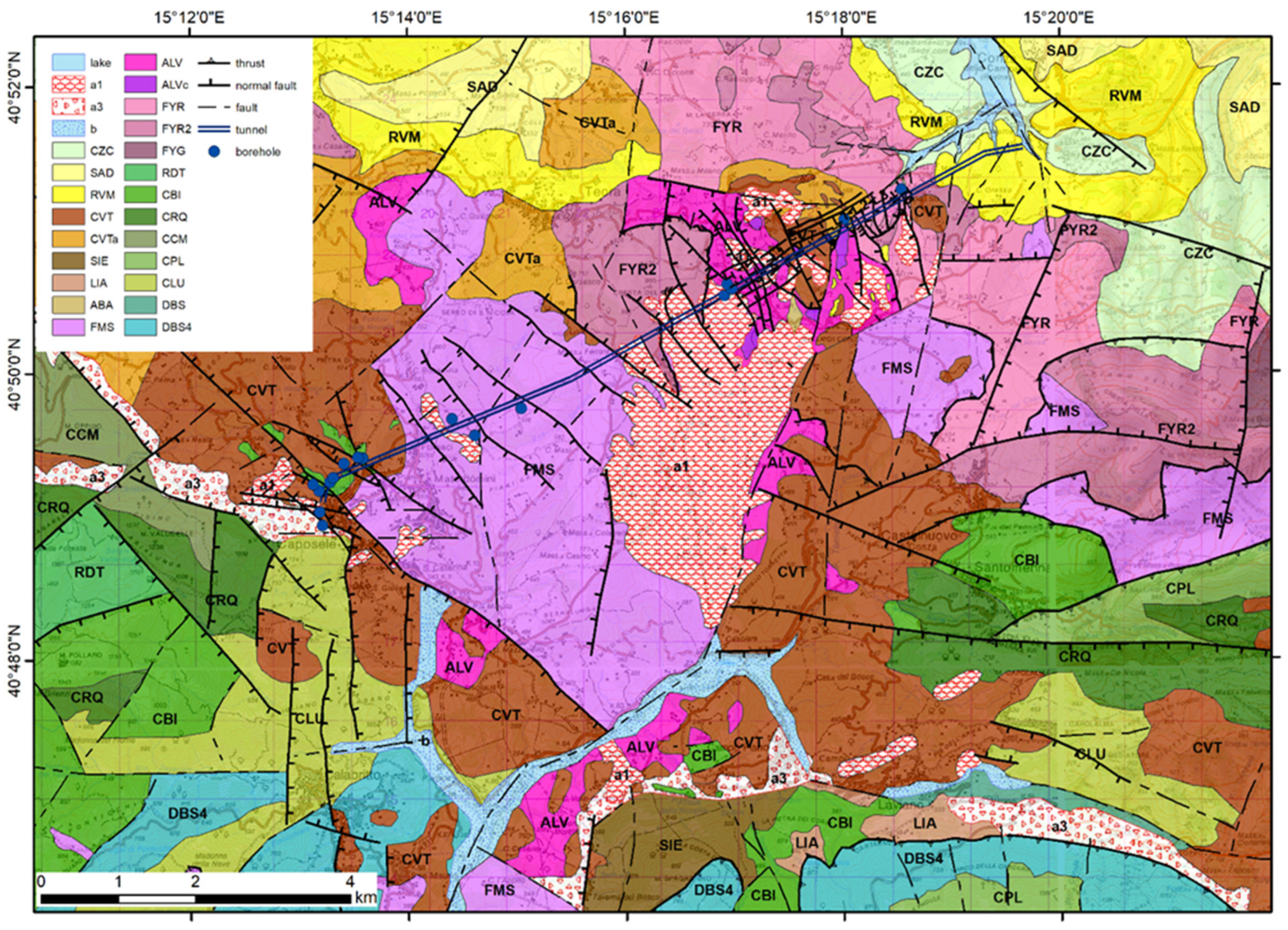Pick the RVM yellow legend swatch
The image size is (1288, 930).
pyautogui.click(x=69, y=195)
